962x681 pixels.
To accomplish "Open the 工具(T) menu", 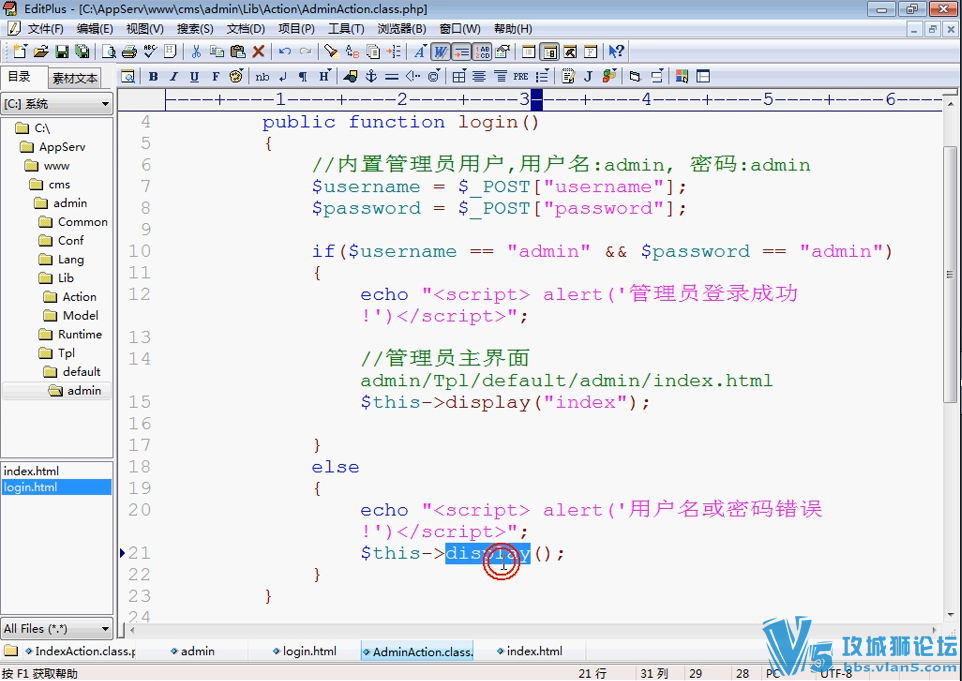I will 346,29.
